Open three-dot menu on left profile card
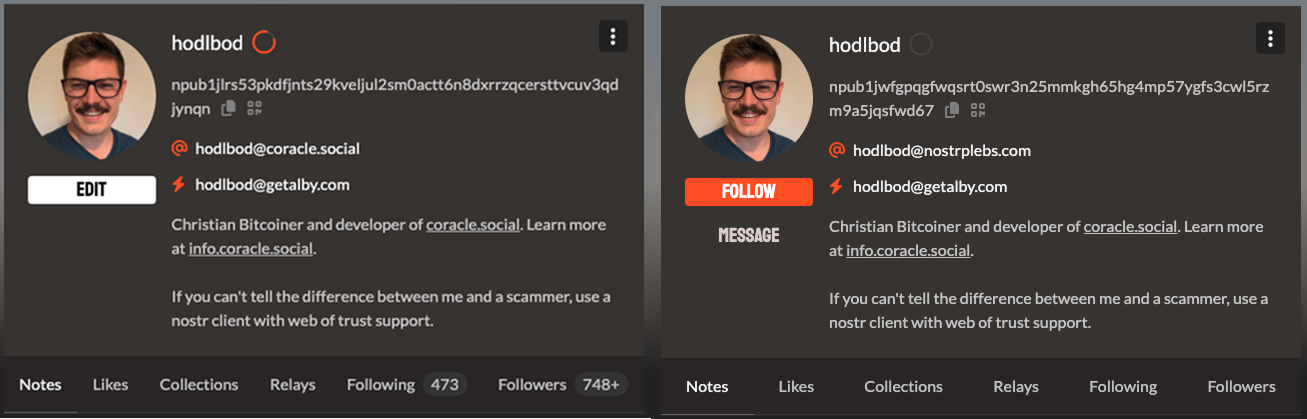 613,37
